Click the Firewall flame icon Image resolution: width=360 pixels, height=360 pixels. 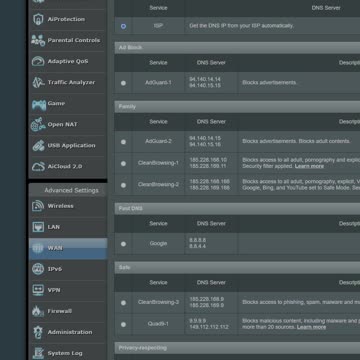(38, 311)
